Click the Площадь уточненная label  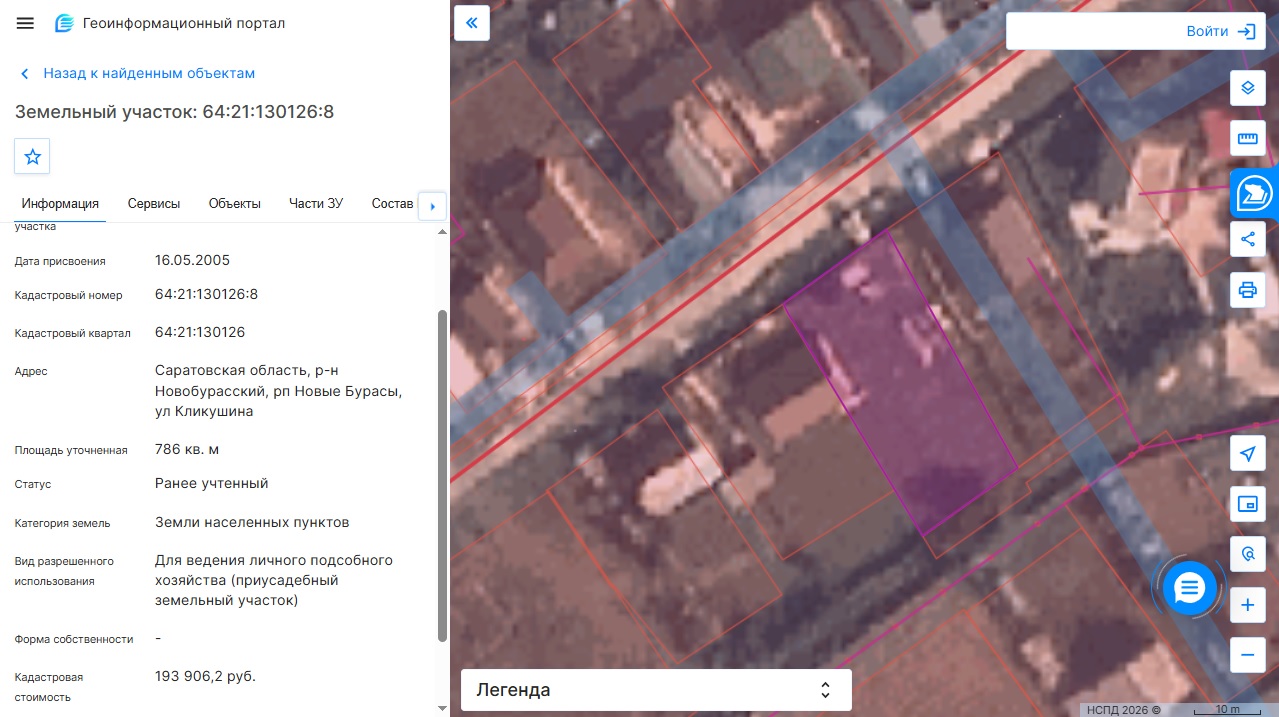[71, 451]
